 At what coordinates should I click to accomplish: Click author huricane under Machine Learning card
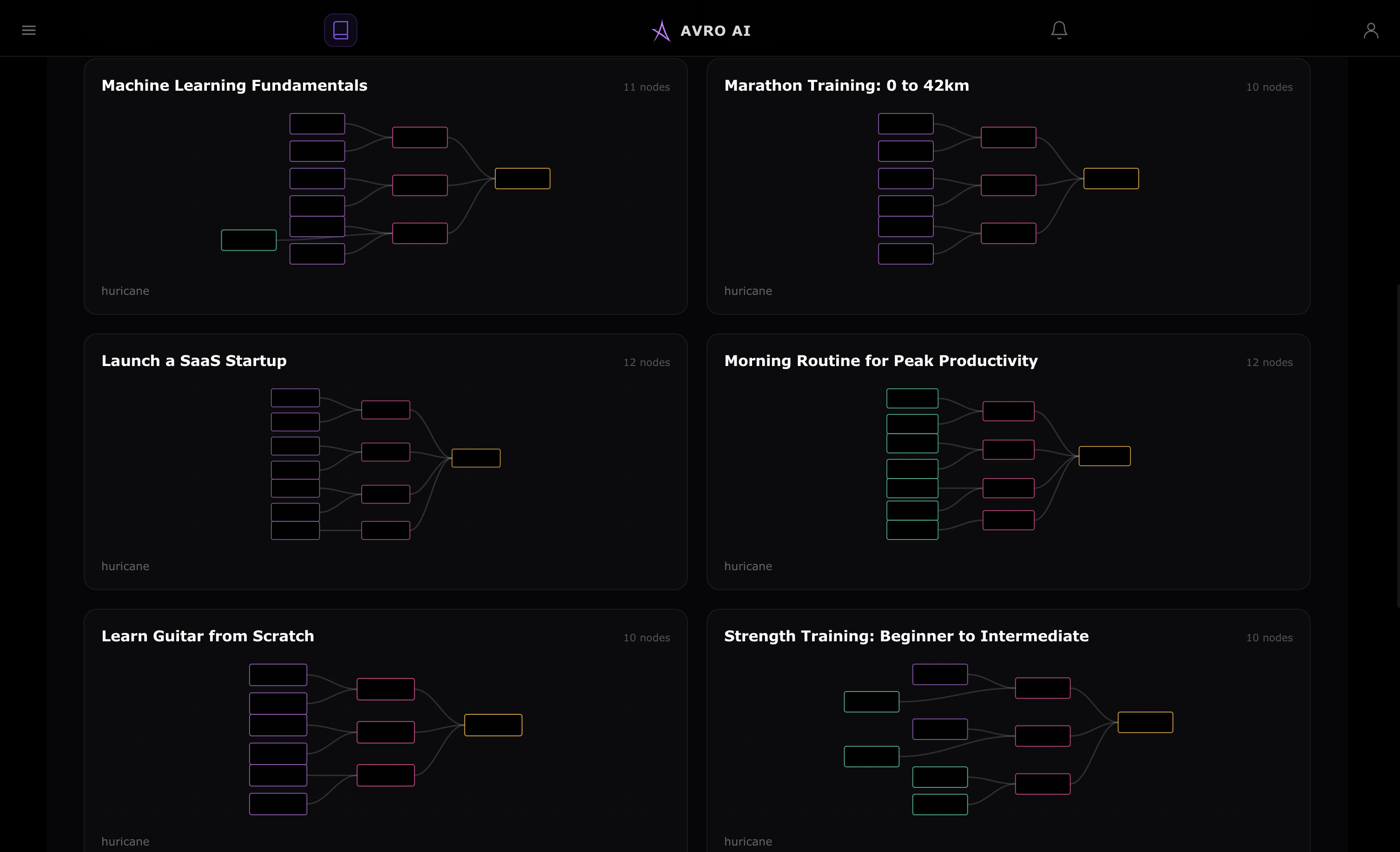(x=125, y=291)
